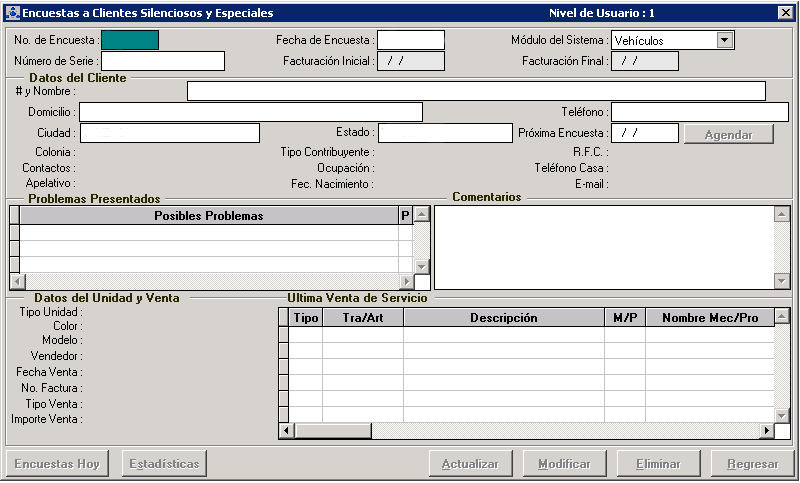Click the No. de Encuesta teal field
This screenshot has width=800, height=483.
pyautogui.click(x=130, y=41)
